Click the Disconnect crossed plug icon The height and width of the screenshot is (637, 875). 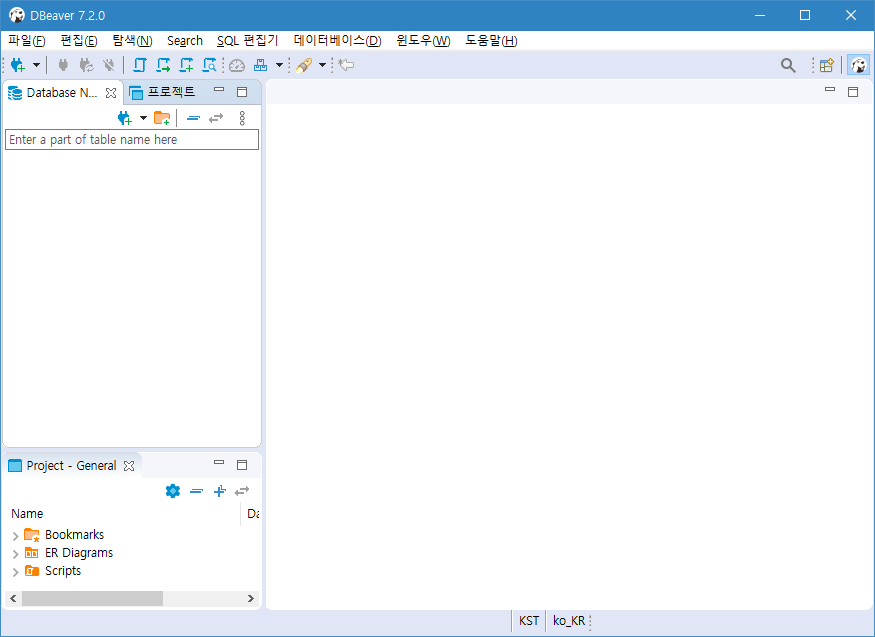point(109,65)
